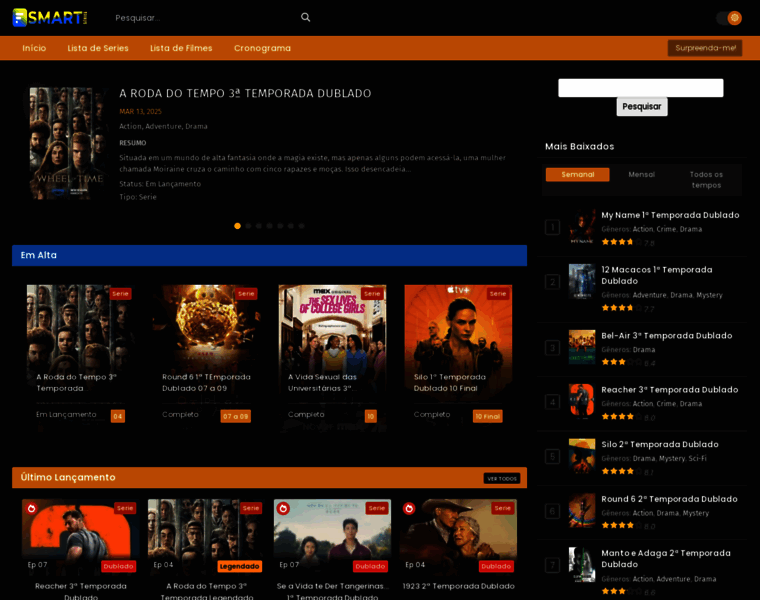Open Lista de Series menu

click(98, 48)
